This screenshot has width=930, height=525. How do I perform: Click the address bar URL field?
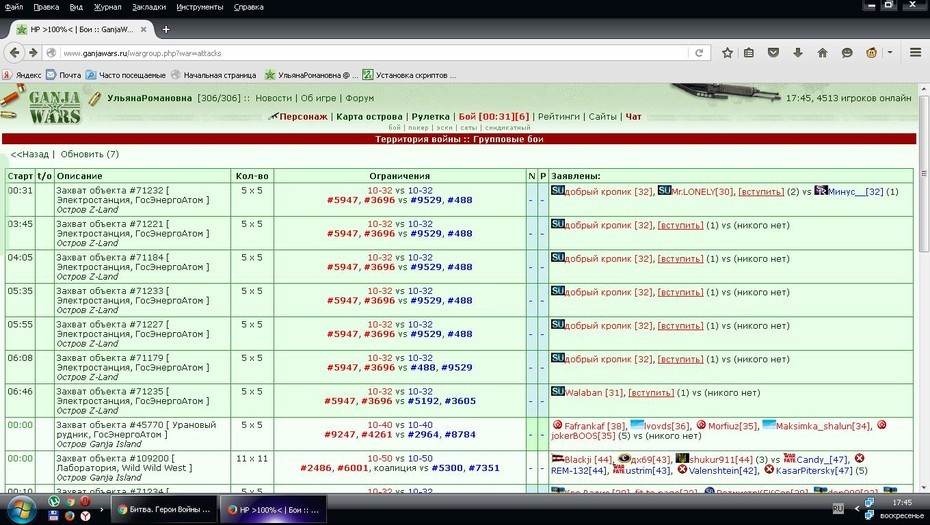coord(374,53)
